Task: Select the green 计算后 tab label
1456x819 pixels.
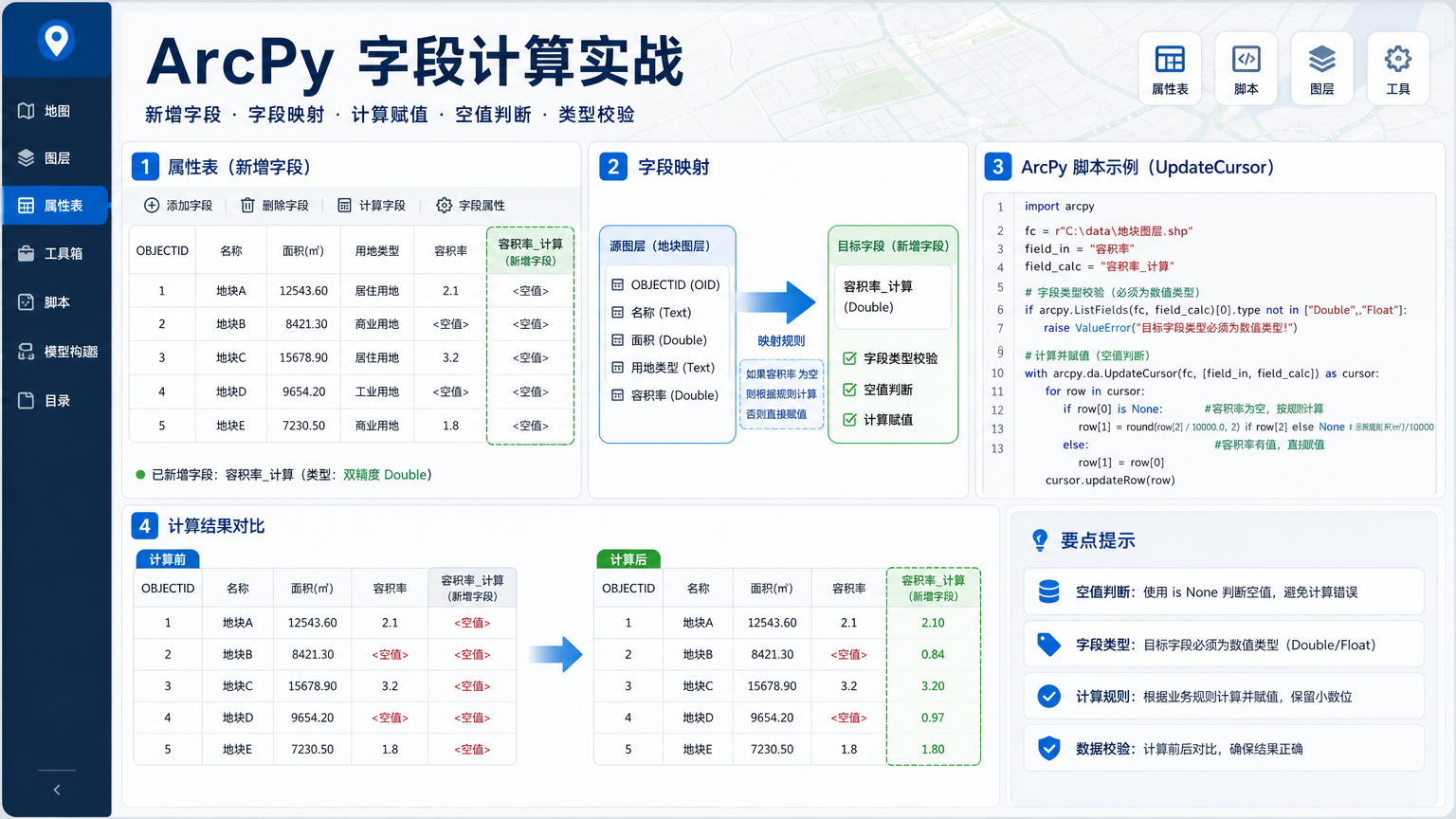Action: 628,559
